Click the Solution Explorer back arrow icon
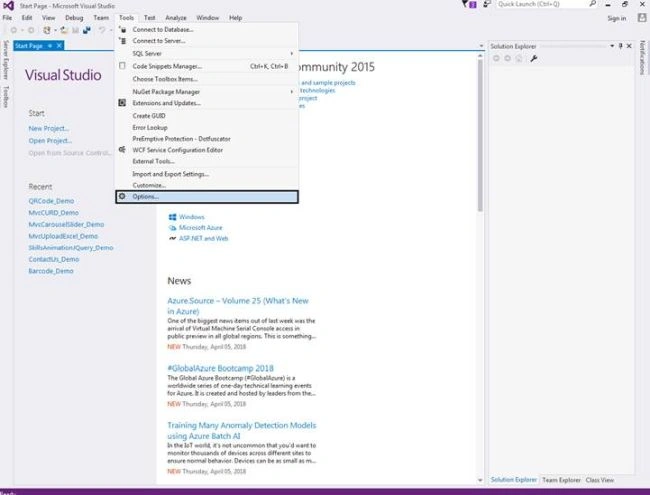This screenshot has height=495, width=650. [x=496, y=58]
